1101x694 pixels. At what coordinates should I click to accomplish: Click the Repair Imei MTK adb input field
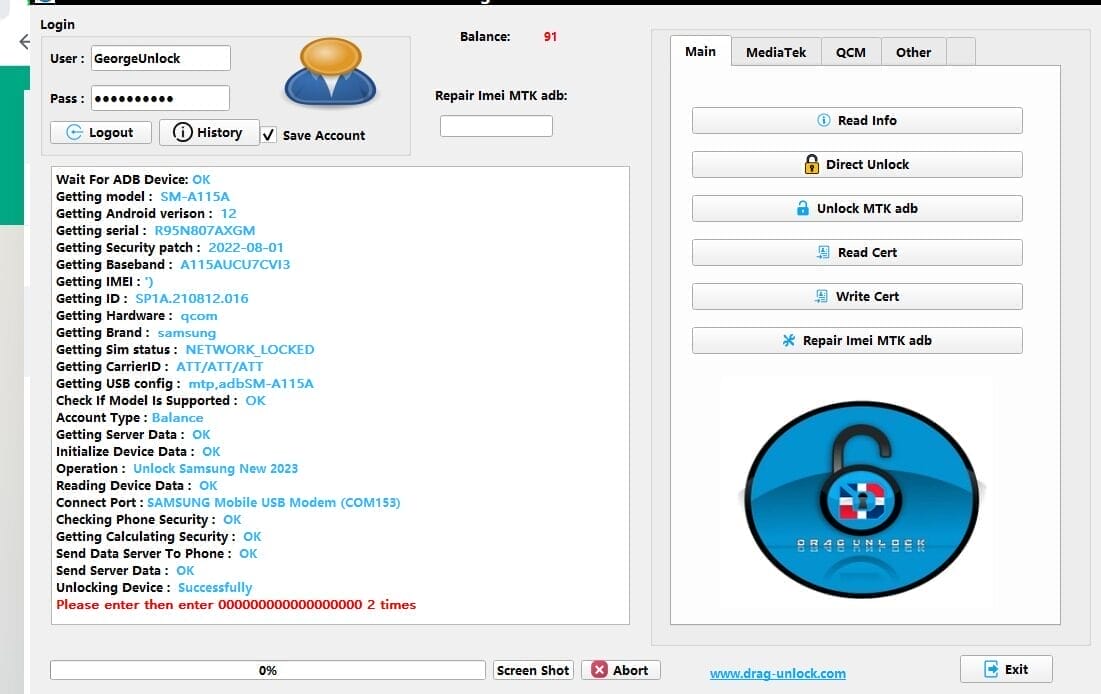pyautogui.click(x=495, y=125)
